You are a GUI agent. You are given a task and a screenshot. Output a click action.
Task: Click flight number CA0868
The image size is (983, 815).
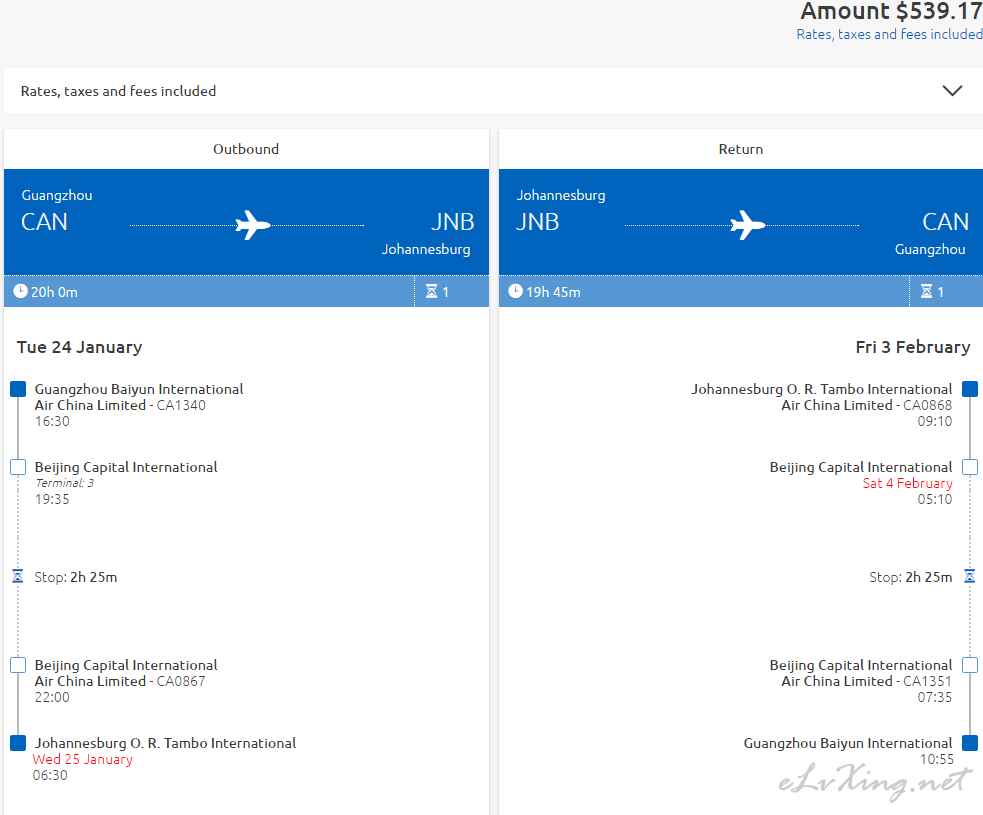pyautogui.click(x=928, y=405)
